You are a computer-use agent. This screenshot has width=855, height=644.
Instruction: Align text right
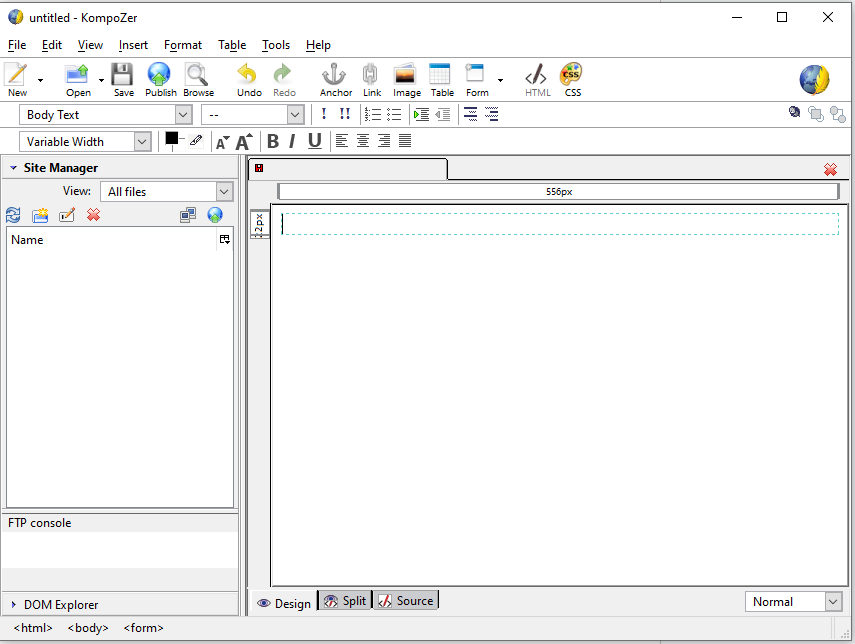[384, 141]
